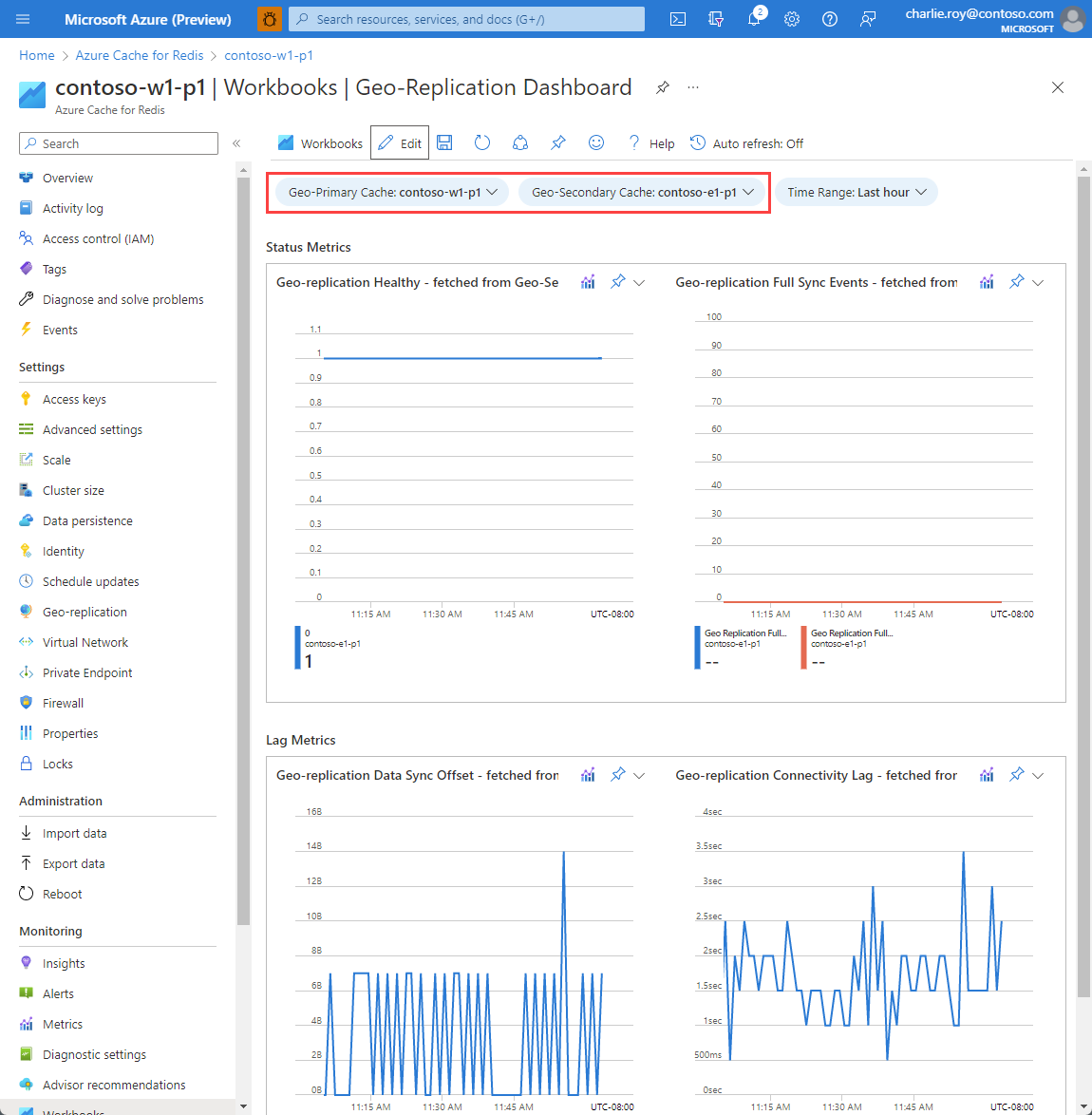Viewport: 1092px width, 1115px height.
Task: Share the workbook via the people icon
Action: click(519, 142)
